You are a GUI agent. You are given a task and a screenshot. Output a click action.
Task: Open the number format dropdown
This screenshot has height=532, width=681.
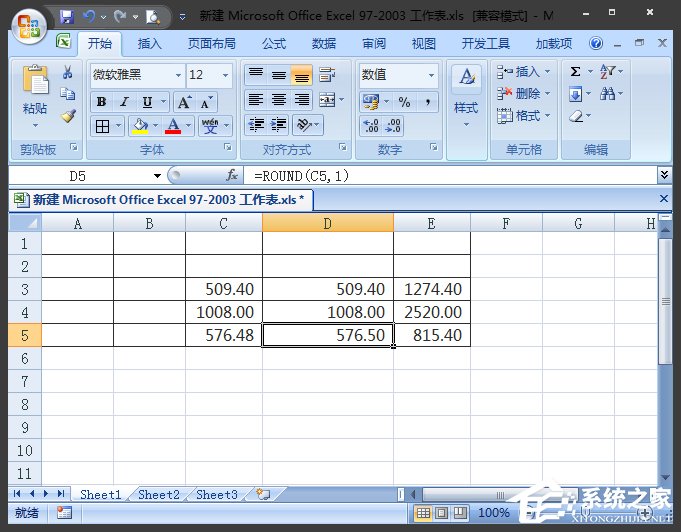[x=432, y=75]
